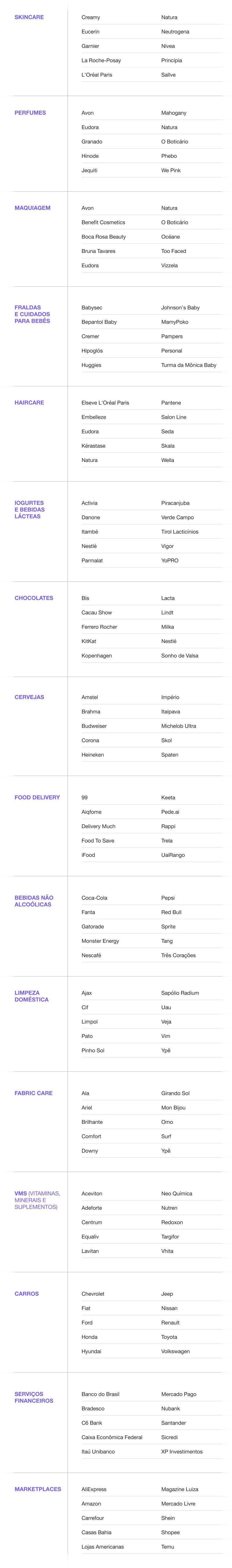This screenshot has height=1568, width=232.
Task: Open the HAIRCARE category heading
Action: (29, 403)
